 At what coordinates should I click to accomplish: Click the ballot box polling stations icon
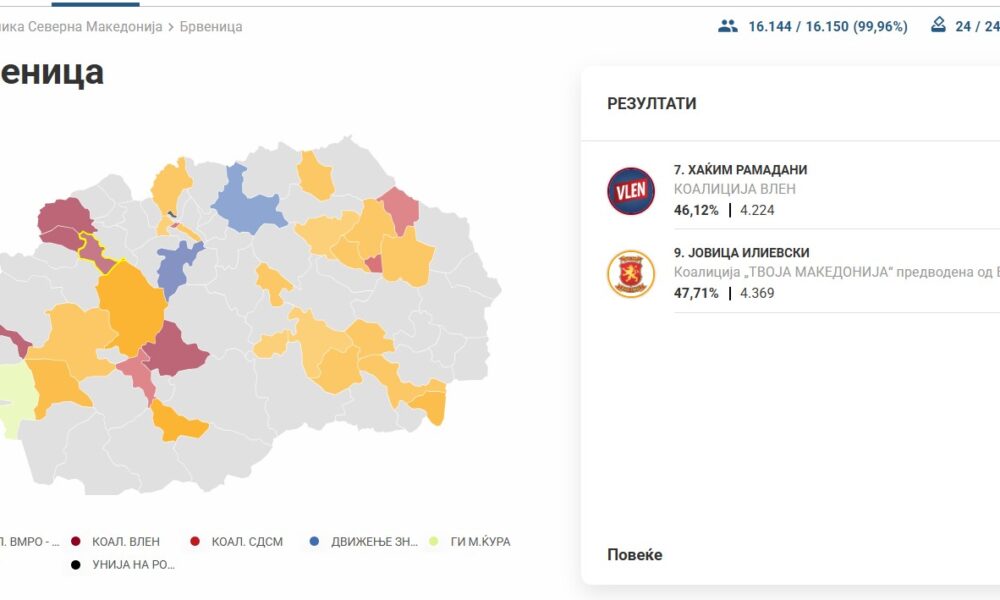pos(938,25)
